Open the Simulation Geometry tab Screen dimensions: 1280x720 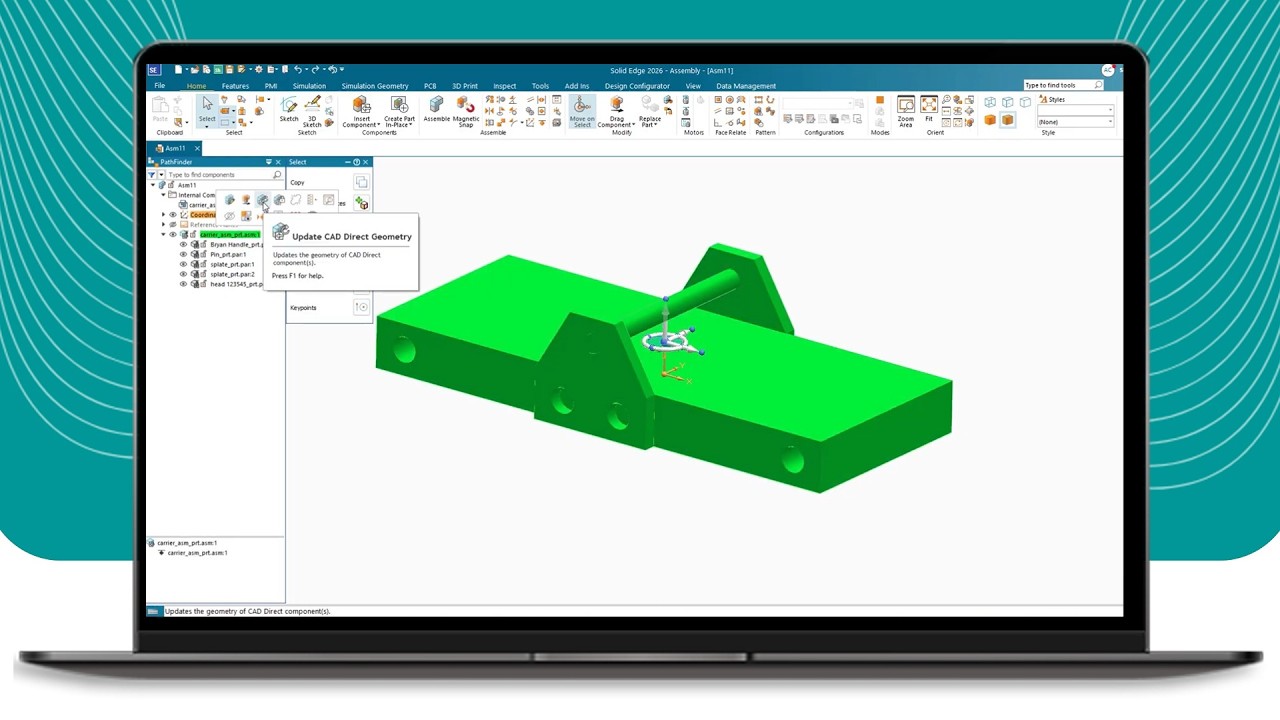(375, 86)
